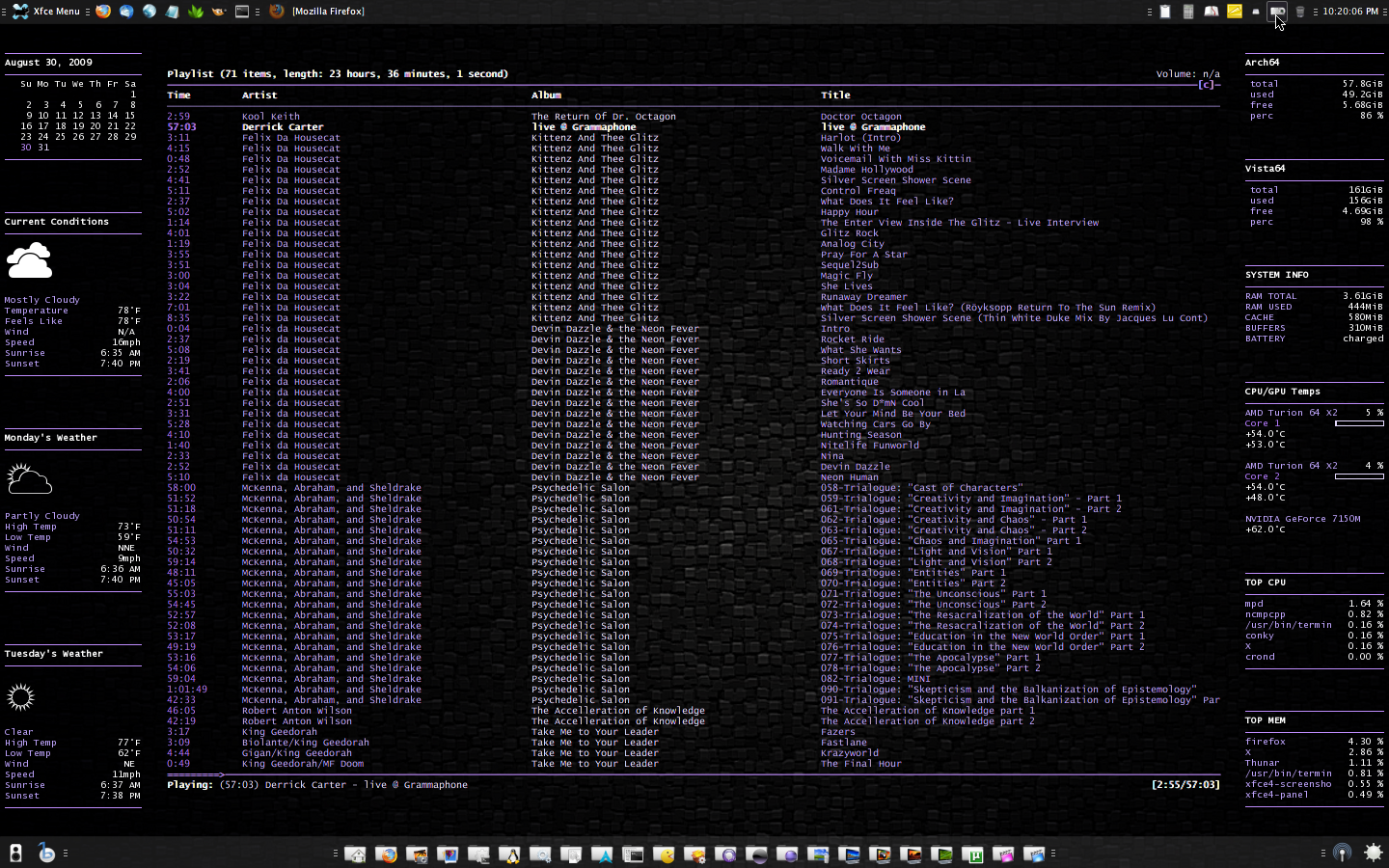Image resolution: width=1389 pixels, height=868 pixels.
Task: Open uTorrent folder in bottom panel
Action: [x=972, y=854]
